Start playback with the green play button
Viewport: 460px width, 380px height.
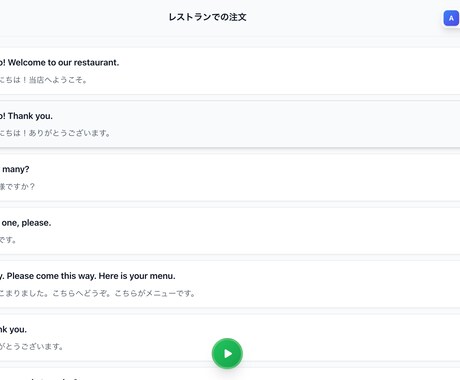pos(227,354)
